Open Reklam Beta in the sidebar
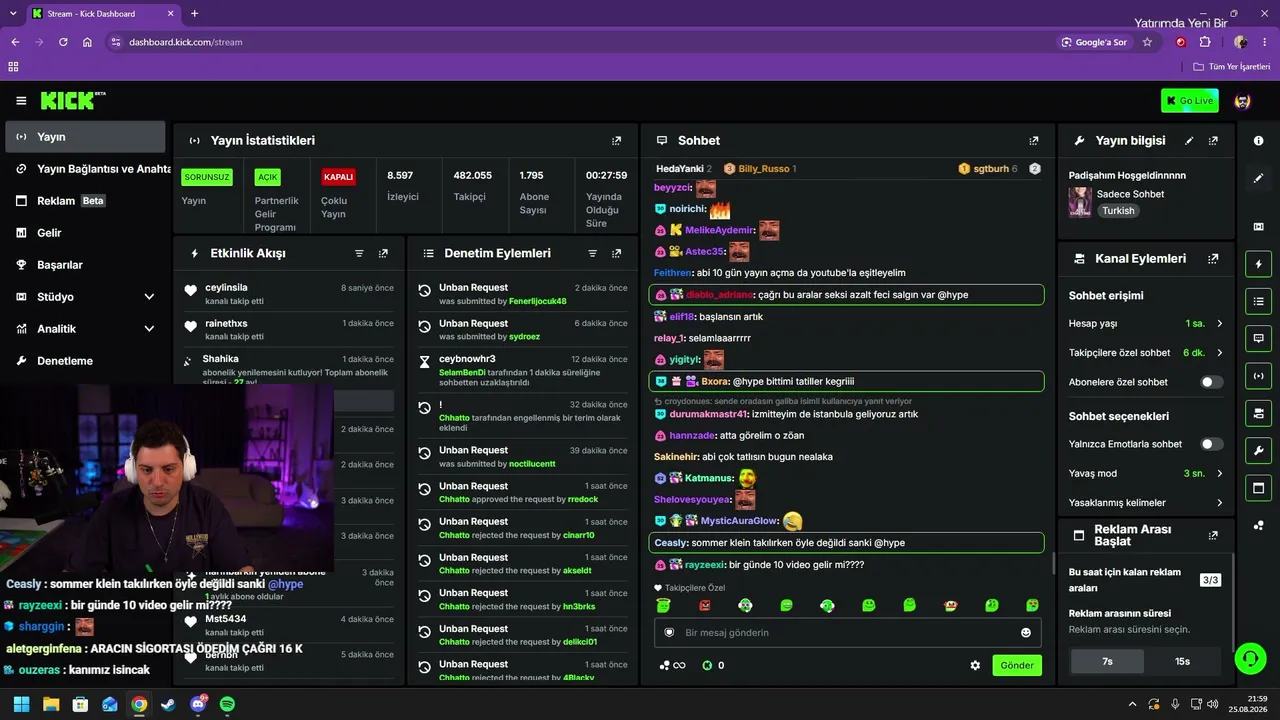1280x720 pixels. [x=85, y=201]
